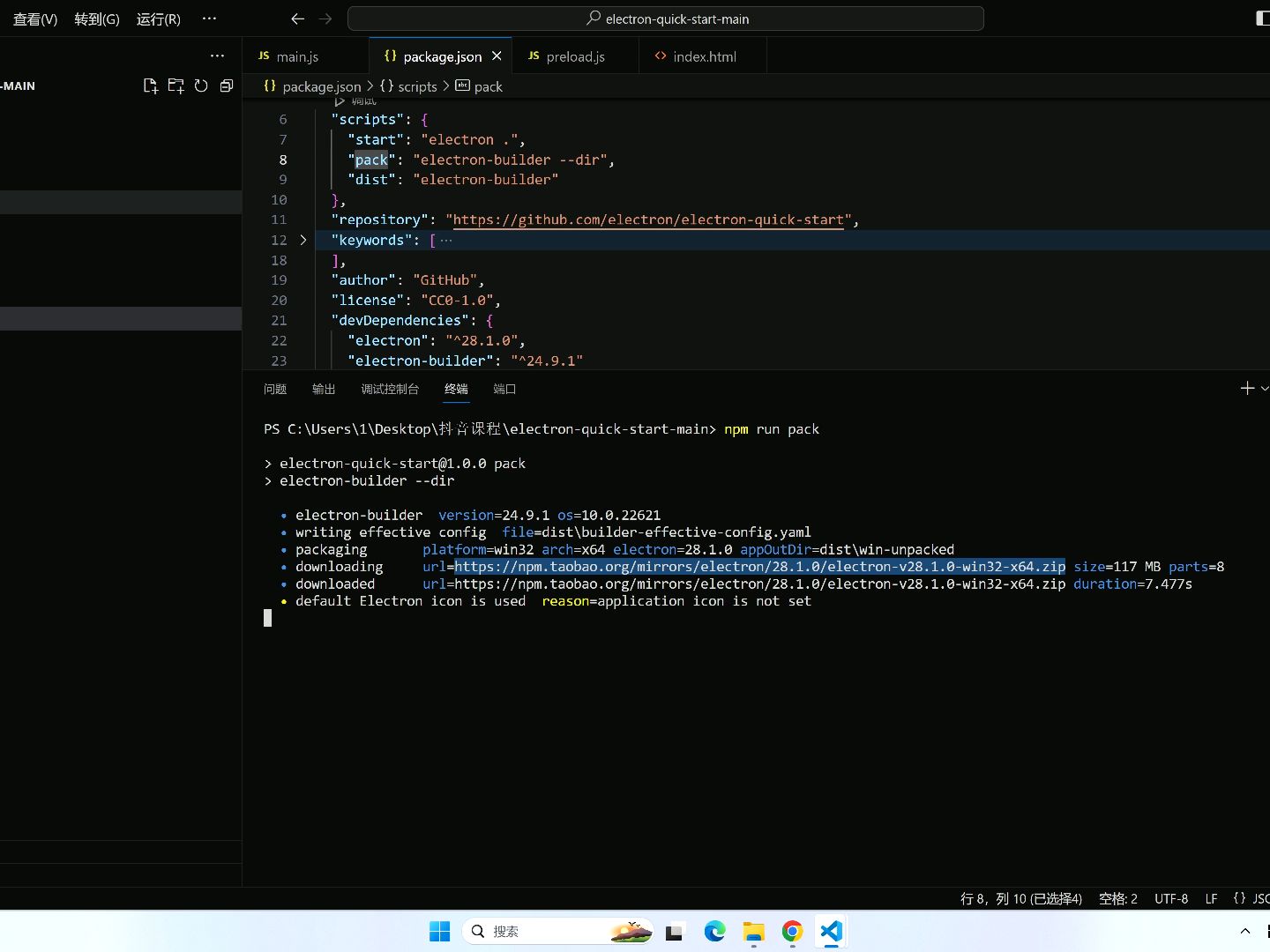Screen dimensions: 1270x952
Task: Click the npm run pack command text
Action: tap(772, 429)
